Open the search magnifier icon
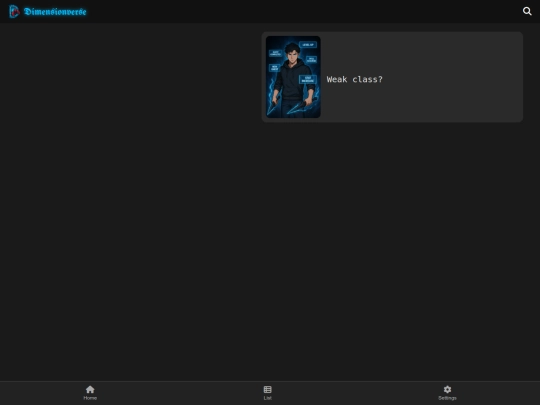540x405 pixels. coord(527,11)
